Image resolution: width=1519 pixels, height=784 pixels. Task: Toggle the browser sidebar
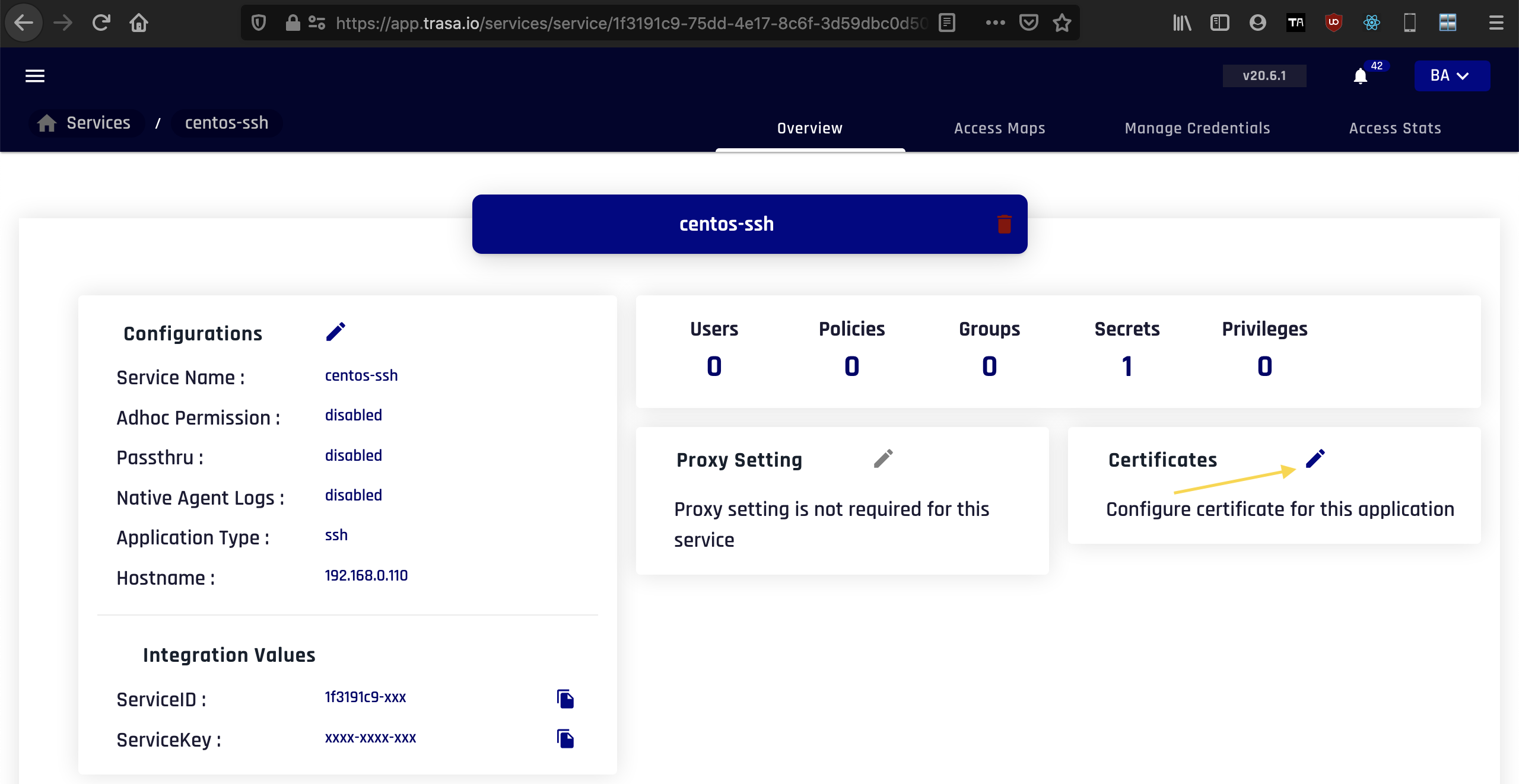[1220, 23]
